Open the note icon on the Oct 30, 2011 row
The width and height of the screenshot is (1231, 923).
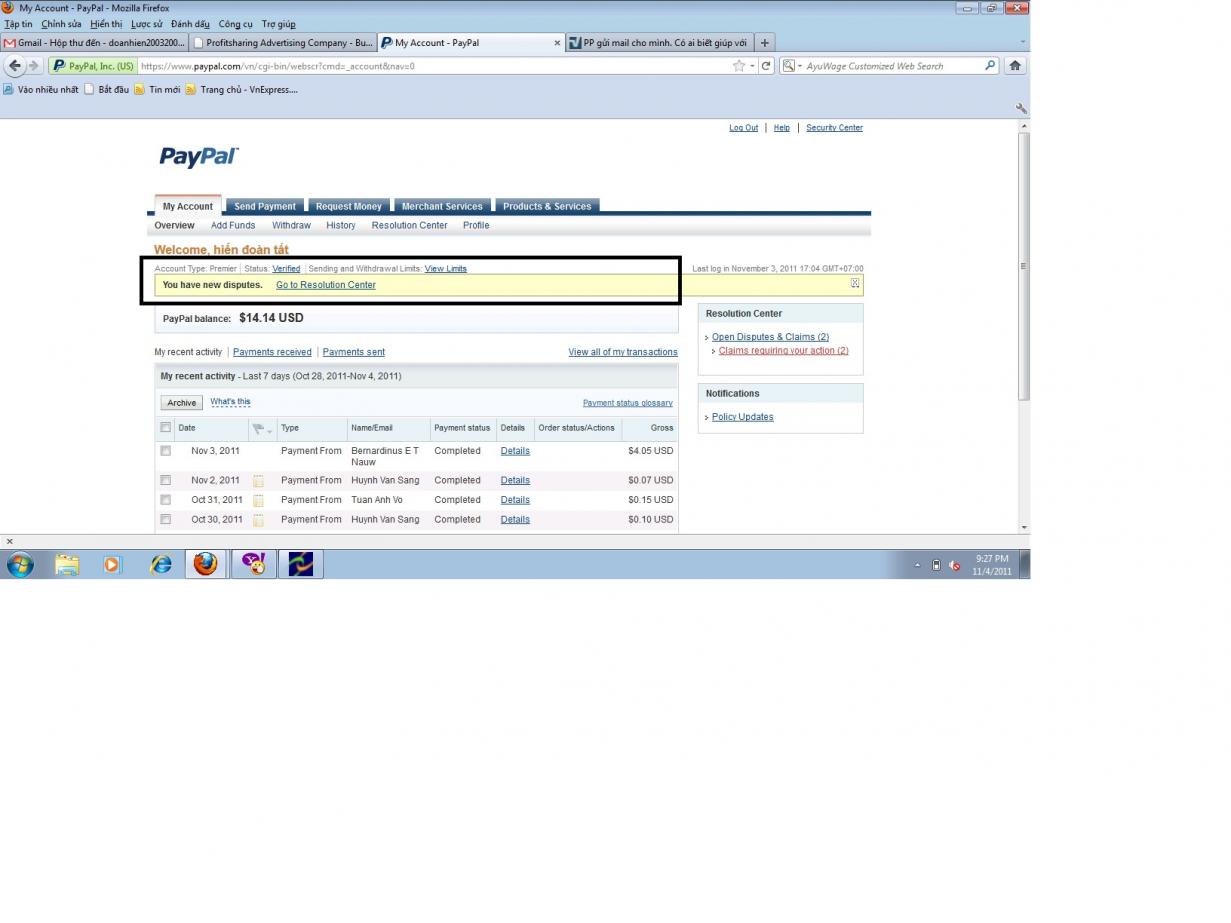pos(258,520)
